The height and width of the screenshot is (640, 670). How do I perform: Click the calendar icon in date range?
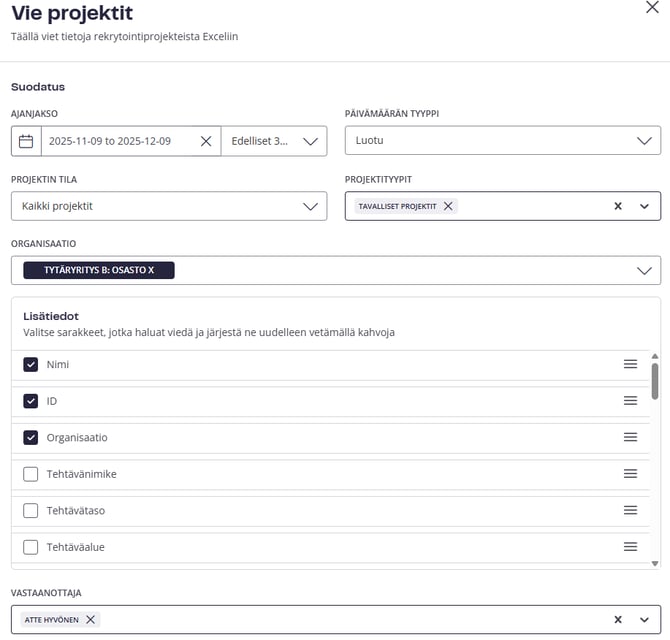[26, 141]
